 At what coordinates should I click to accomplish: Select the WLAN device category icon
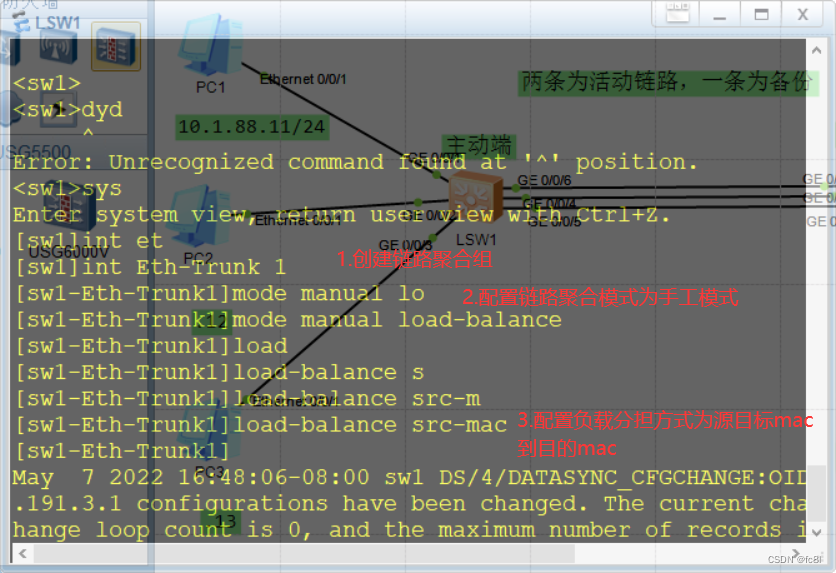pyautogui.click(x=58, y=48)
